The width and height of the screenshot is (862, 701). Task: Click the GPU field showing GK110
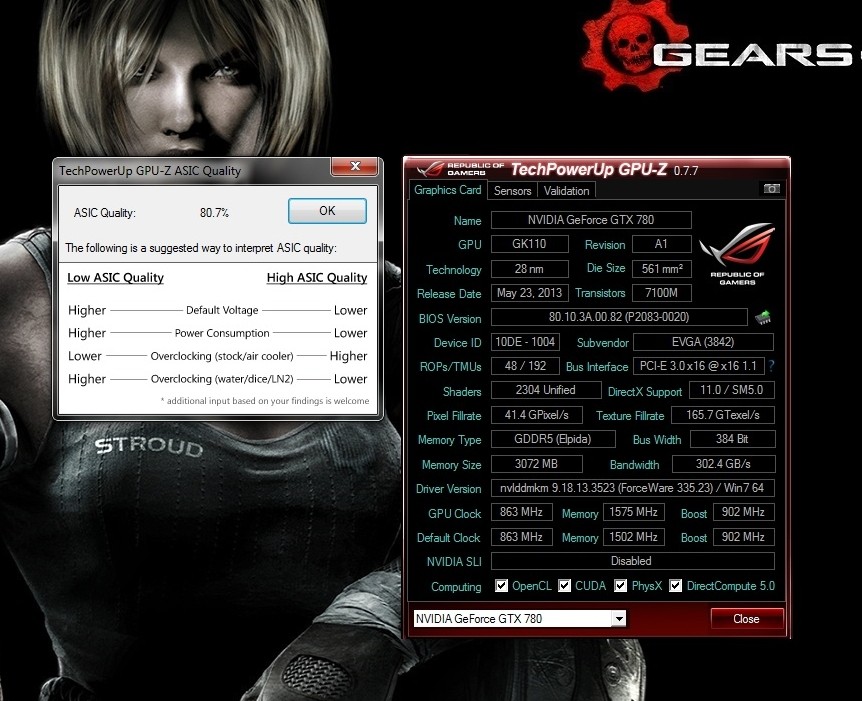pos(529,244)
